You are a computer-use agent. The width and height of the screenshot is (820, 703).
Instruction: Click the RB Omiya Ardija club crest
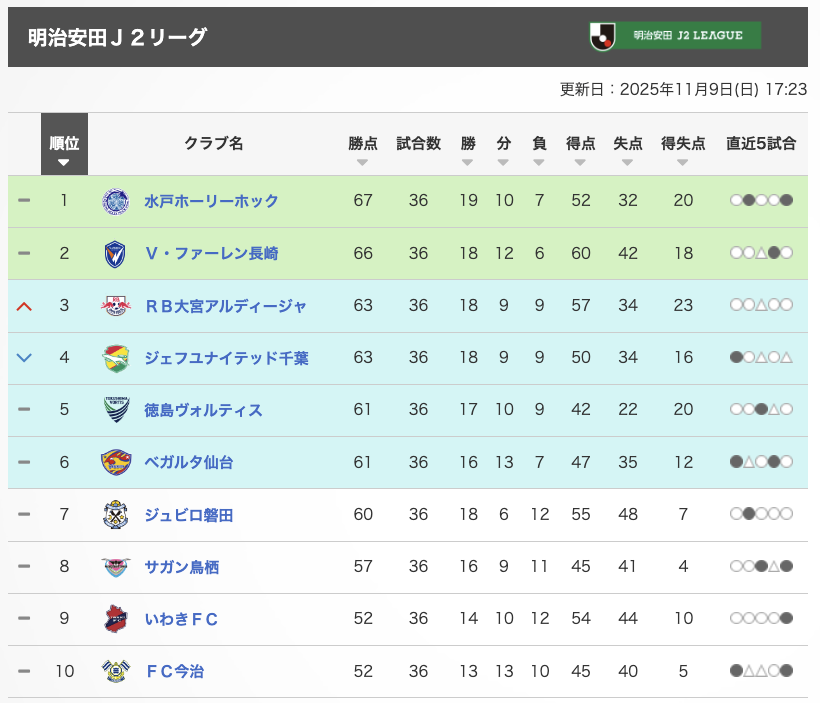tap(116, 306)
